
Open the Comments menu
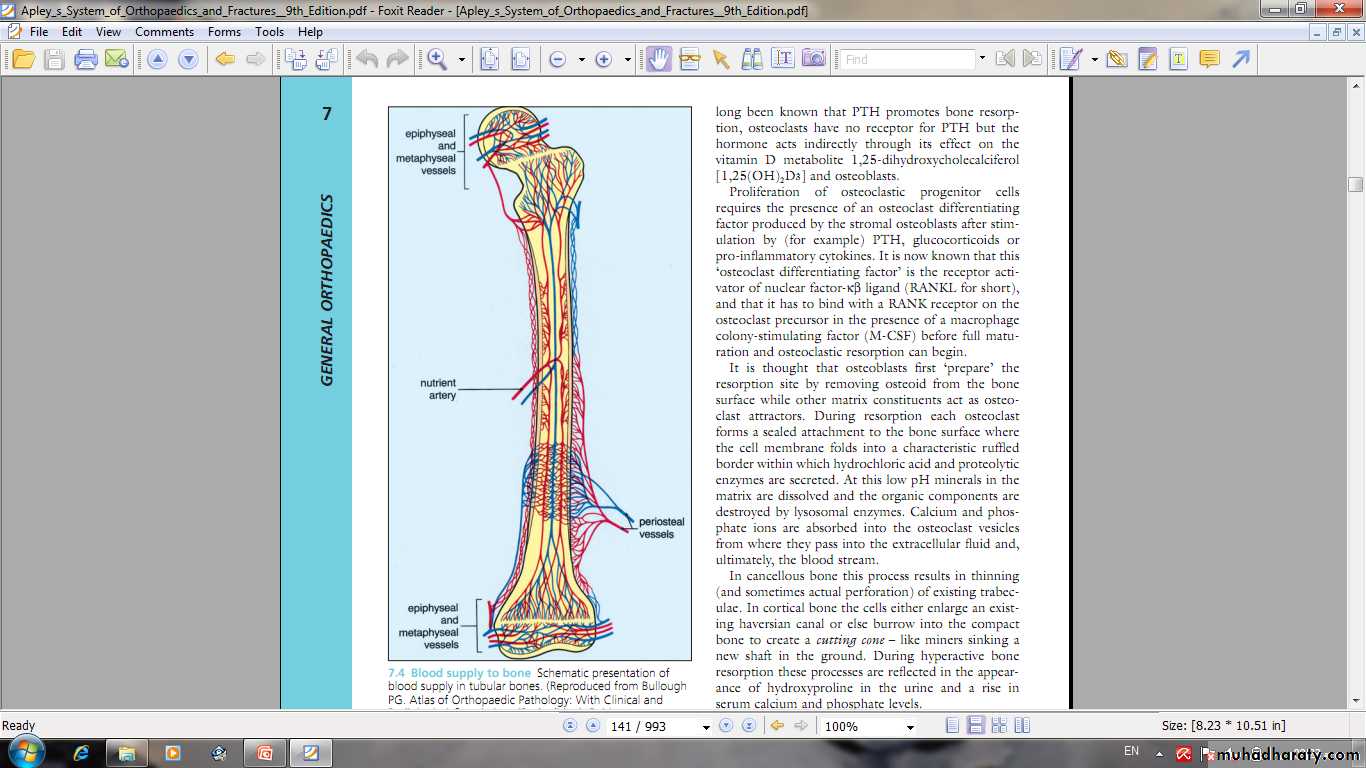pyautogui.click(x=164, y=32)
